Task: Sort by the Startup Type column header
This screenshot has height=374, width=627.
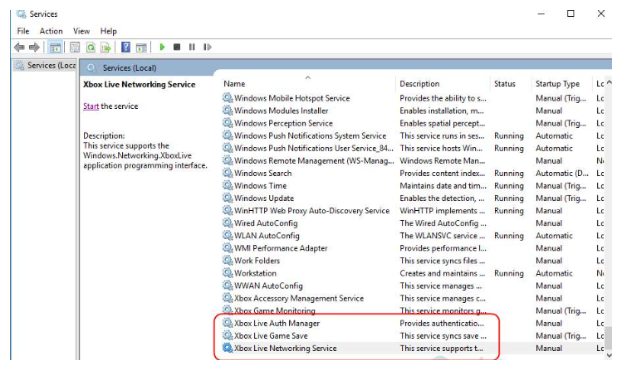Action: pos(557,84)
